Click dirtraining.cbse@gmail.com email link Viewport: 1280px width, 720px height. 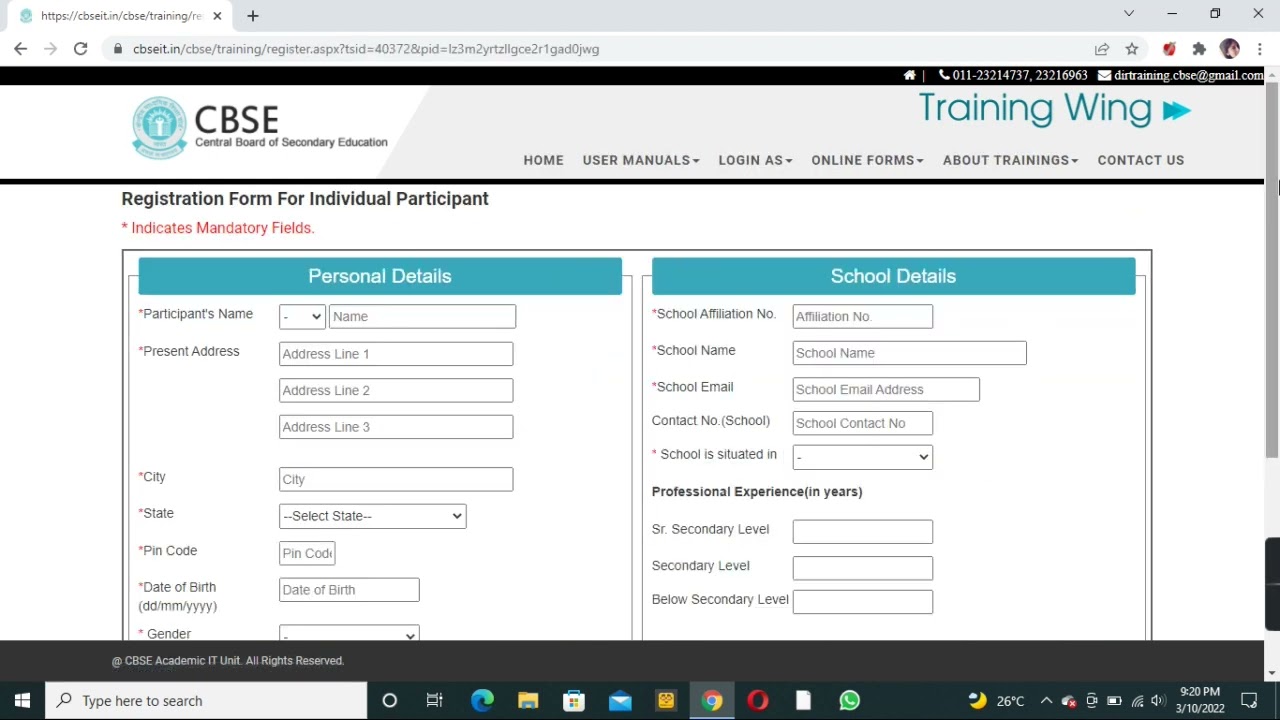1189,75
